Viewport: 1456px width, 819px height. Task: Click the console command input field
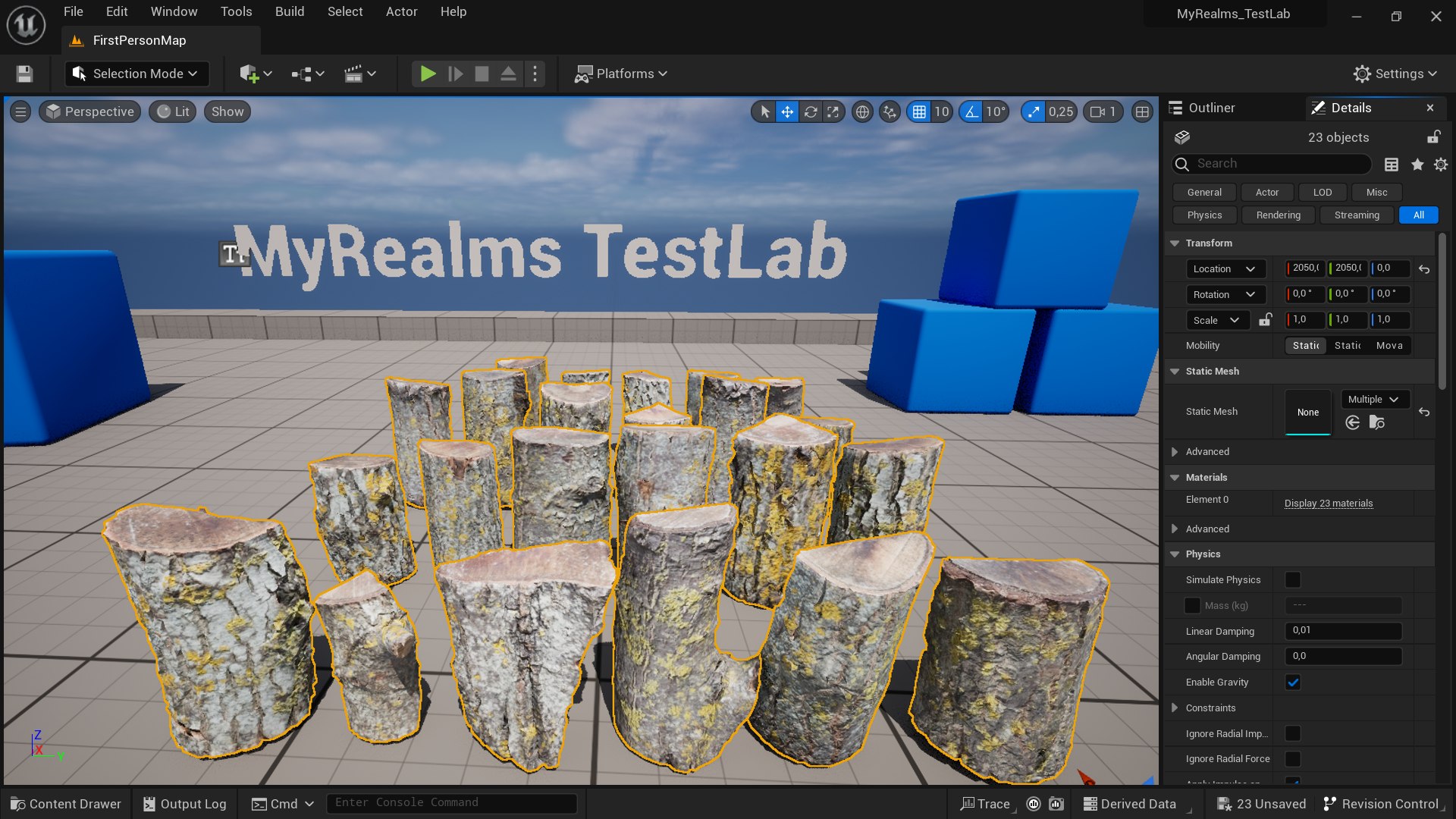(451, 803)
